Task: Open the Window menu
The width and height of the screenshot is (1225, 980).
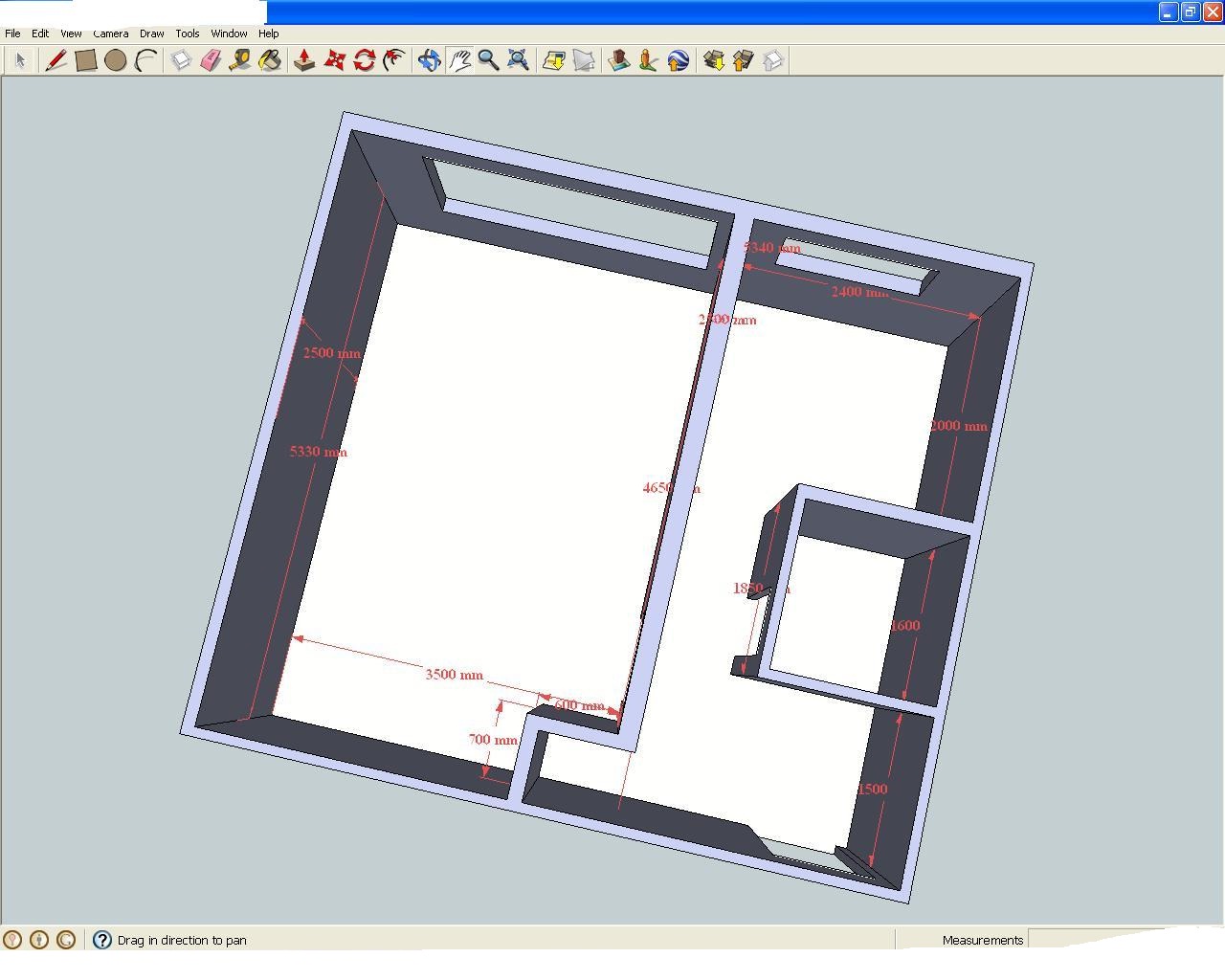Action: (x=229, y=33)
